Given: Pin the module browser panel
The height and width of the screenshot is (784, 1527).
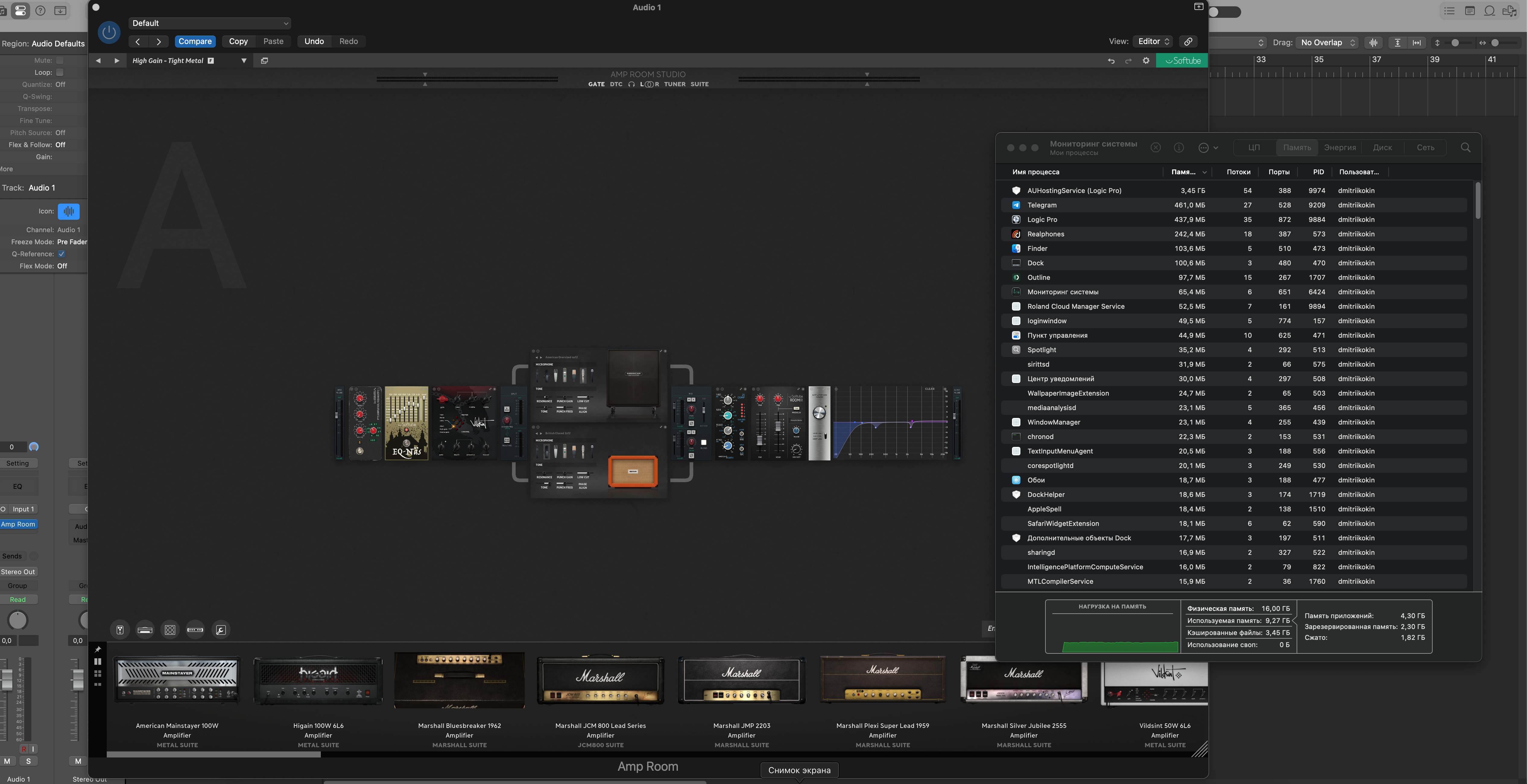Looking at the screenshot, I should (x=98, y=650).
